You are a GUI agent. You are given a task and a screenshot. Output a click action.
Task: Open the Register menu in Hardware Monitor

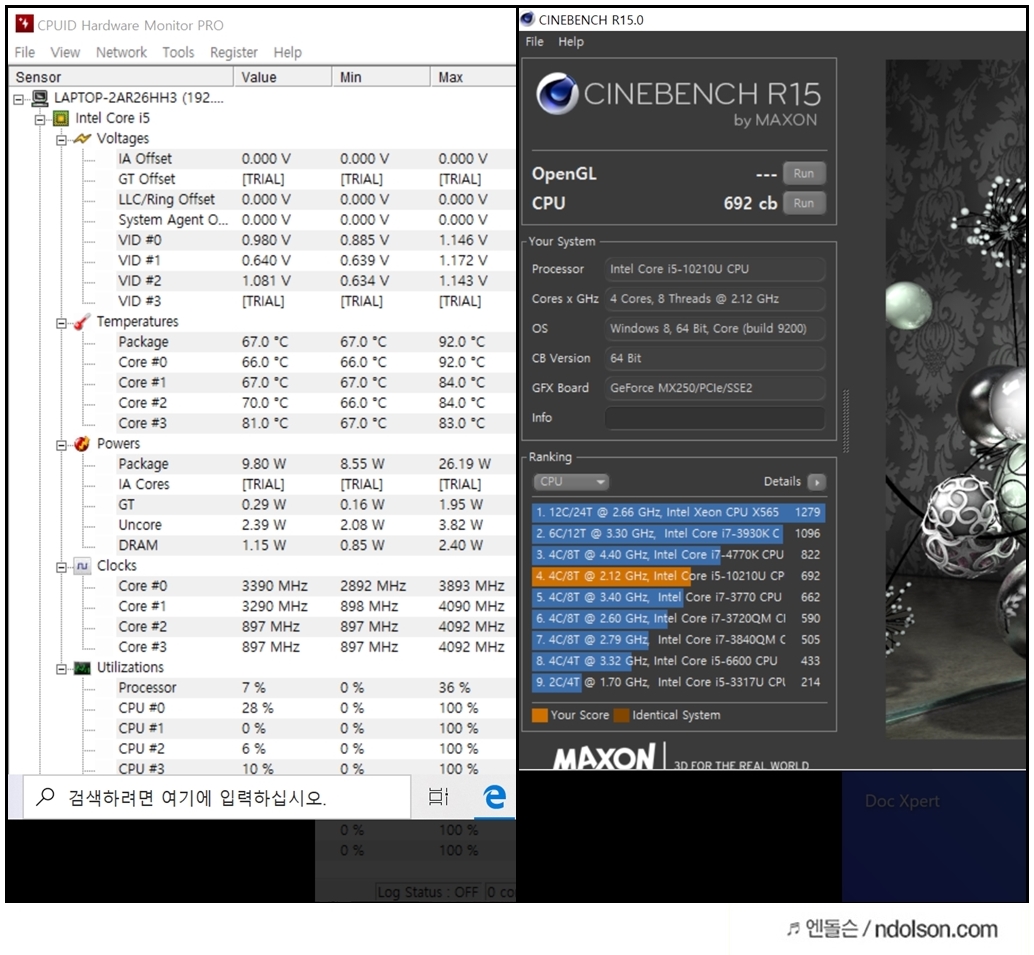[234, 52]
